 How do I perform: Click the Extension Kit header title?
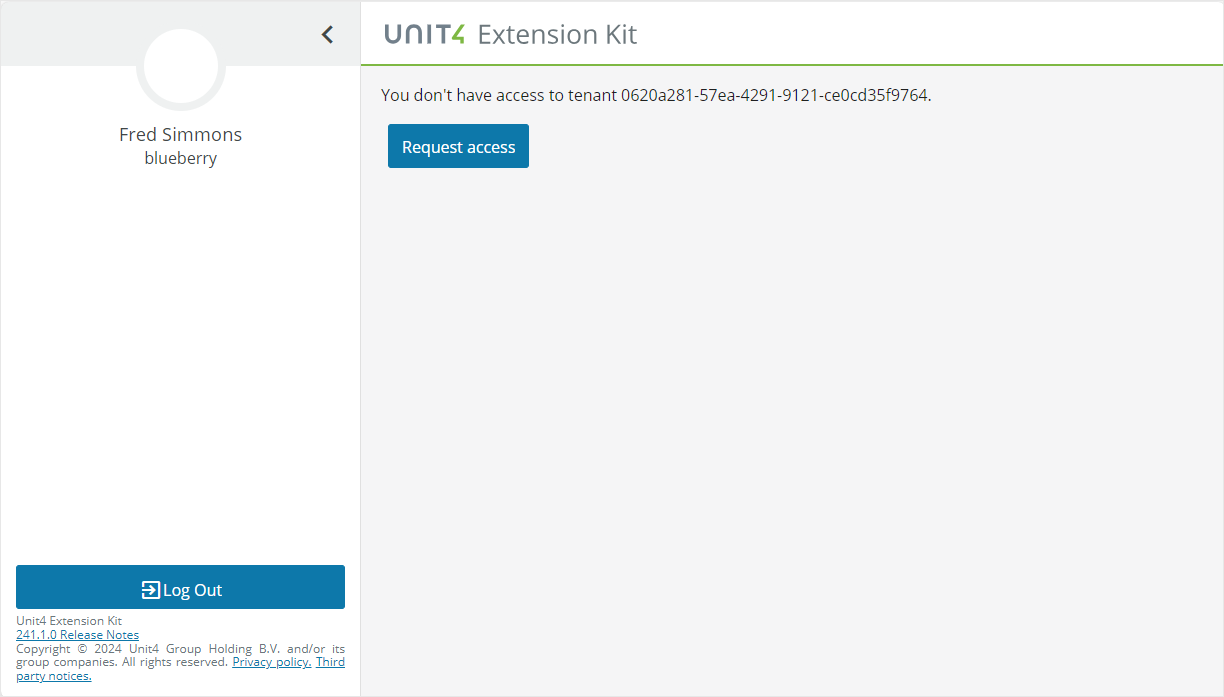(557, 34)
